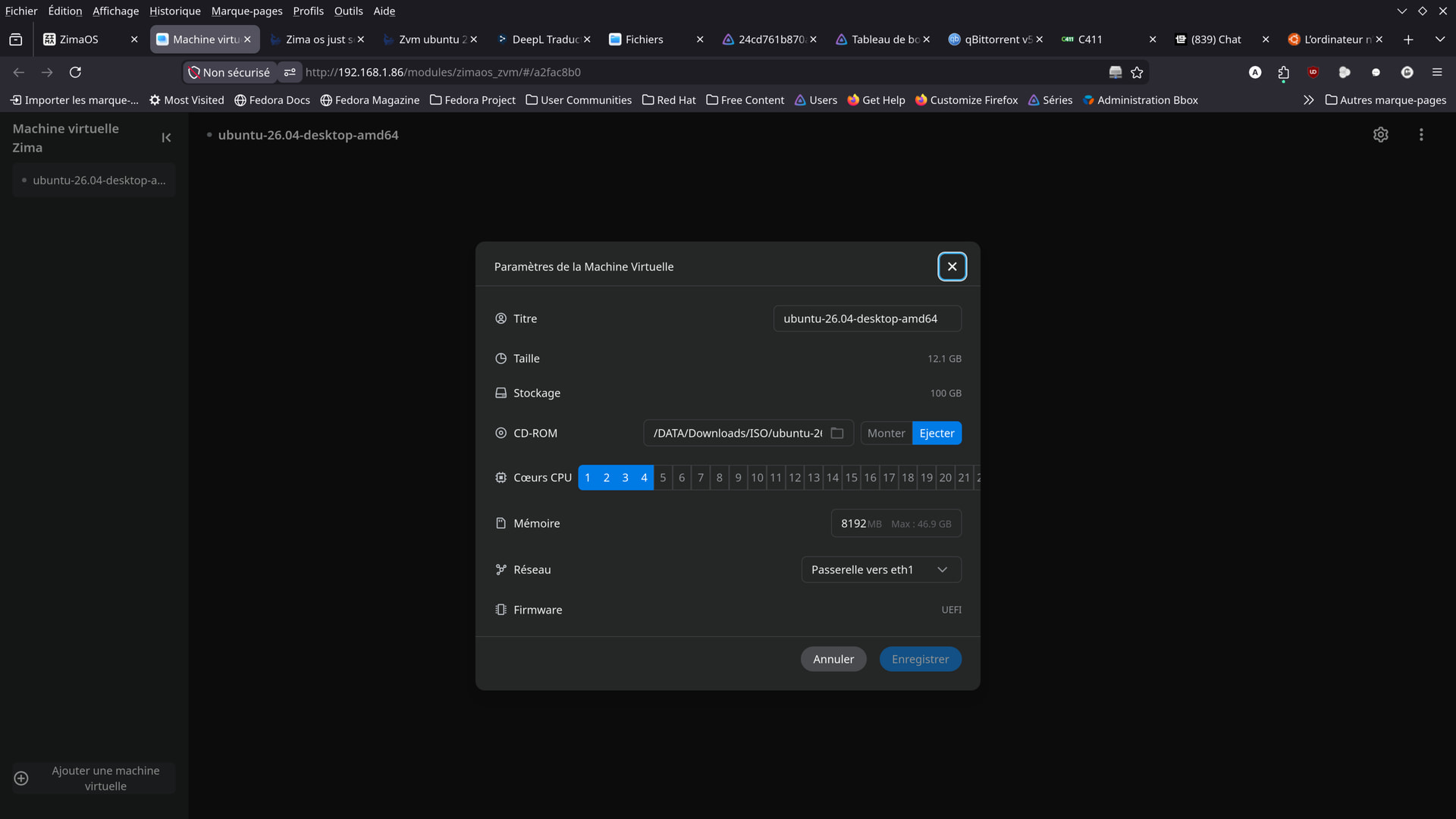Viewport: 1456px width, 819px height.
Task: Open the Historique menu
Action: 175,11
